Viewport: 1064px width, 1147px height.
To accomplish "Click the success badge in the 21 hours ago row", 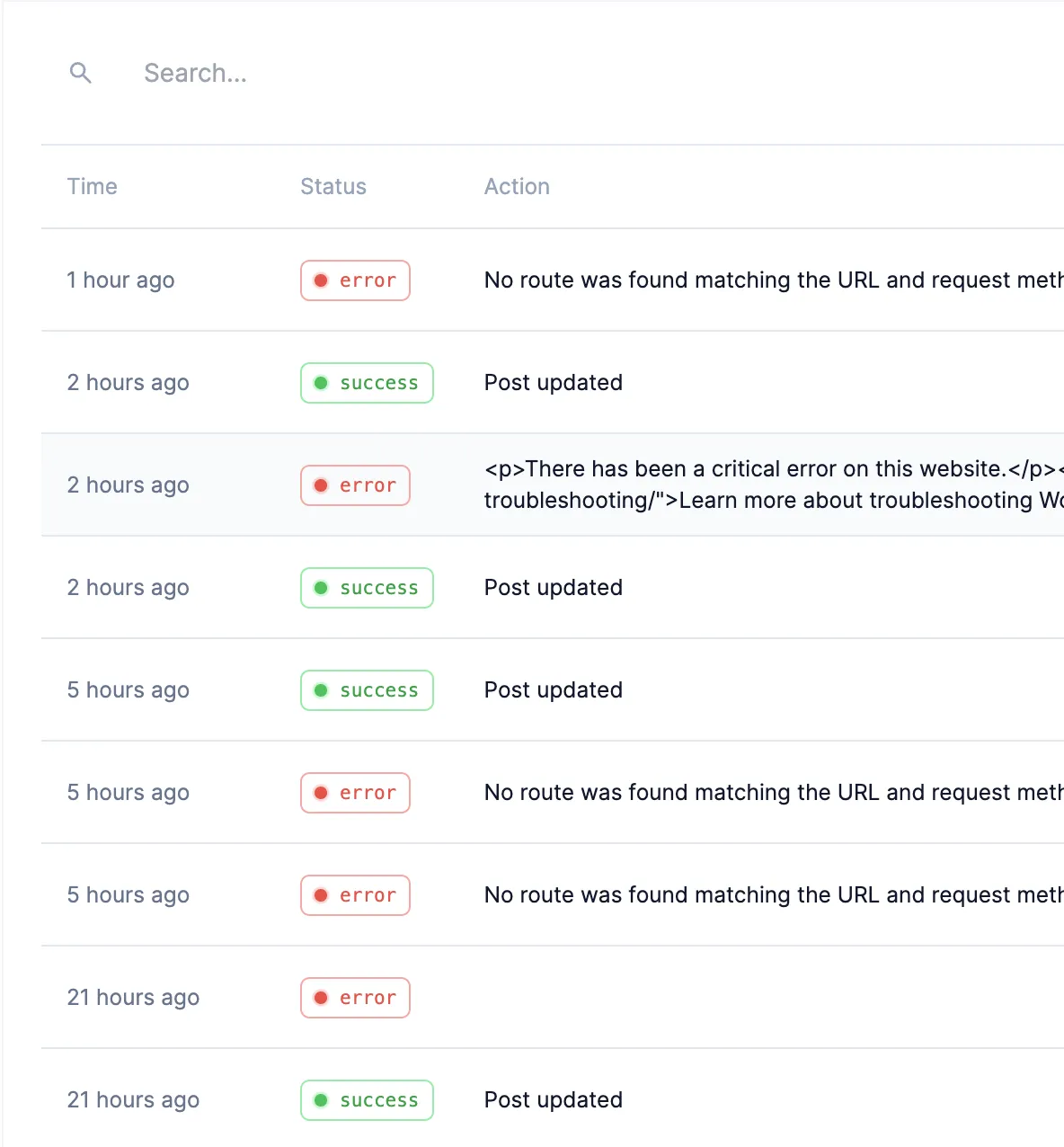I will [367, 1100].
